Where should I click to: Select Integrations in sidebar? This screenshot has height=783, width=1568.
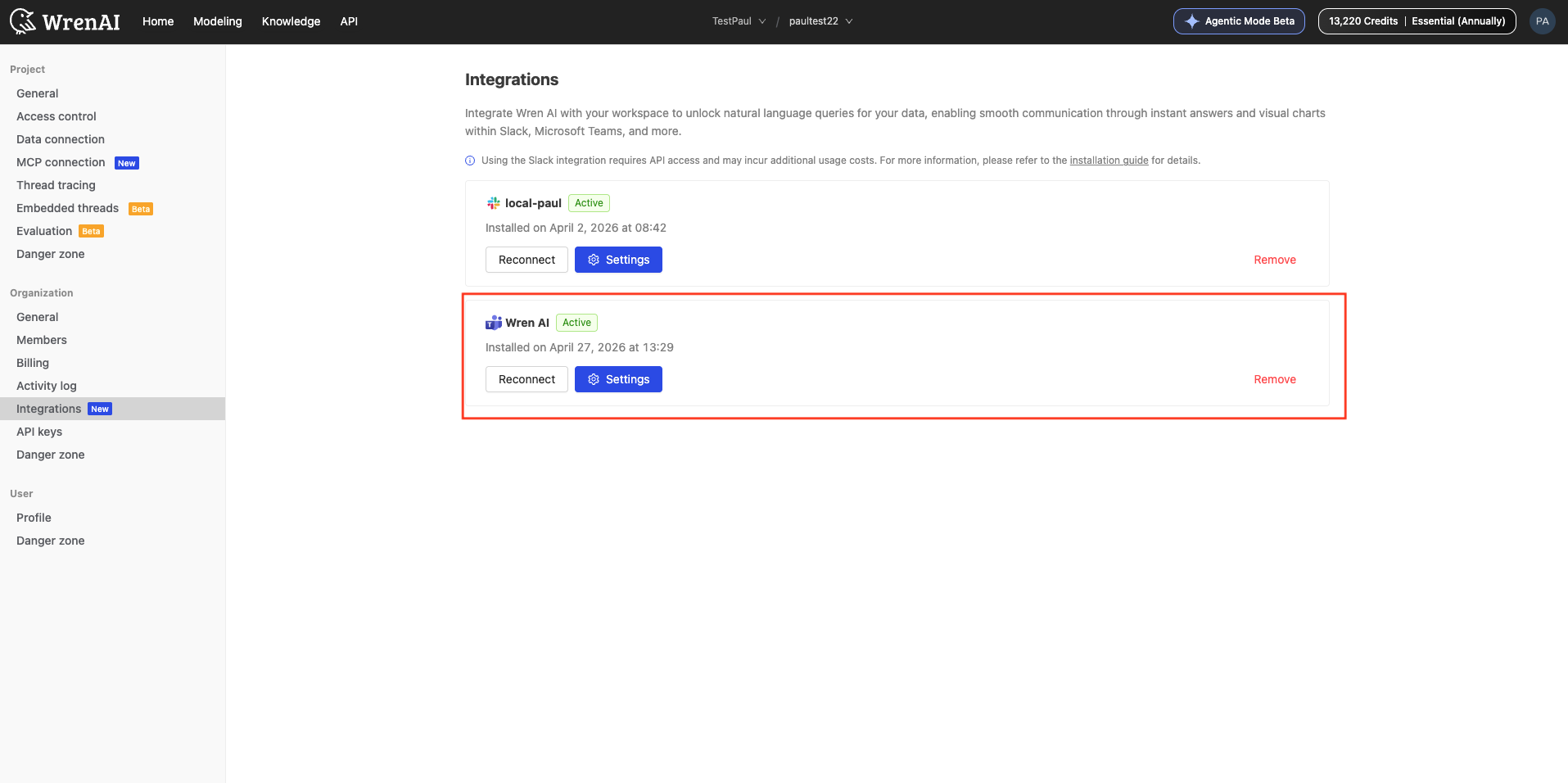coord(112,409)
